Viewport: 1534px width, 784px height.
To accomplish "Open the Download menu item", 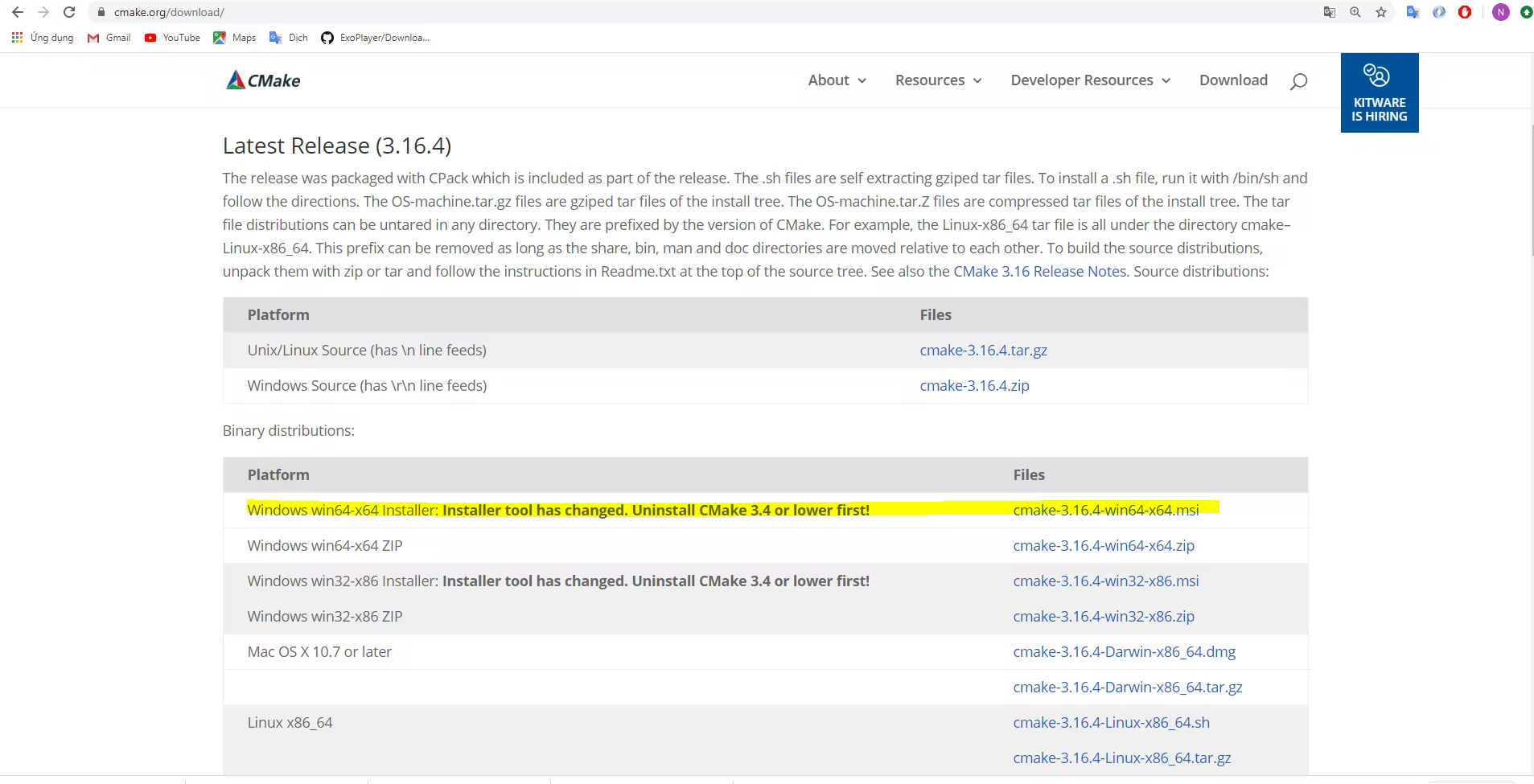I will [1233, 80].
